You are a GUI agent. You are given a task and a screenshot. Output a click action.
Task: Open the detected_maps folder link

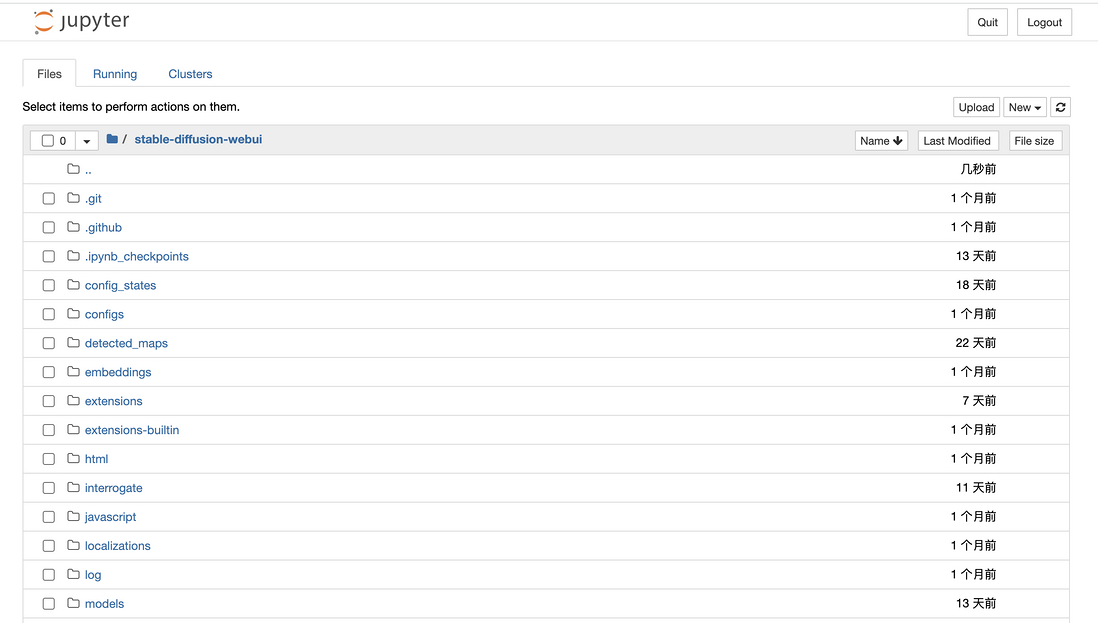tap(126, 343)
